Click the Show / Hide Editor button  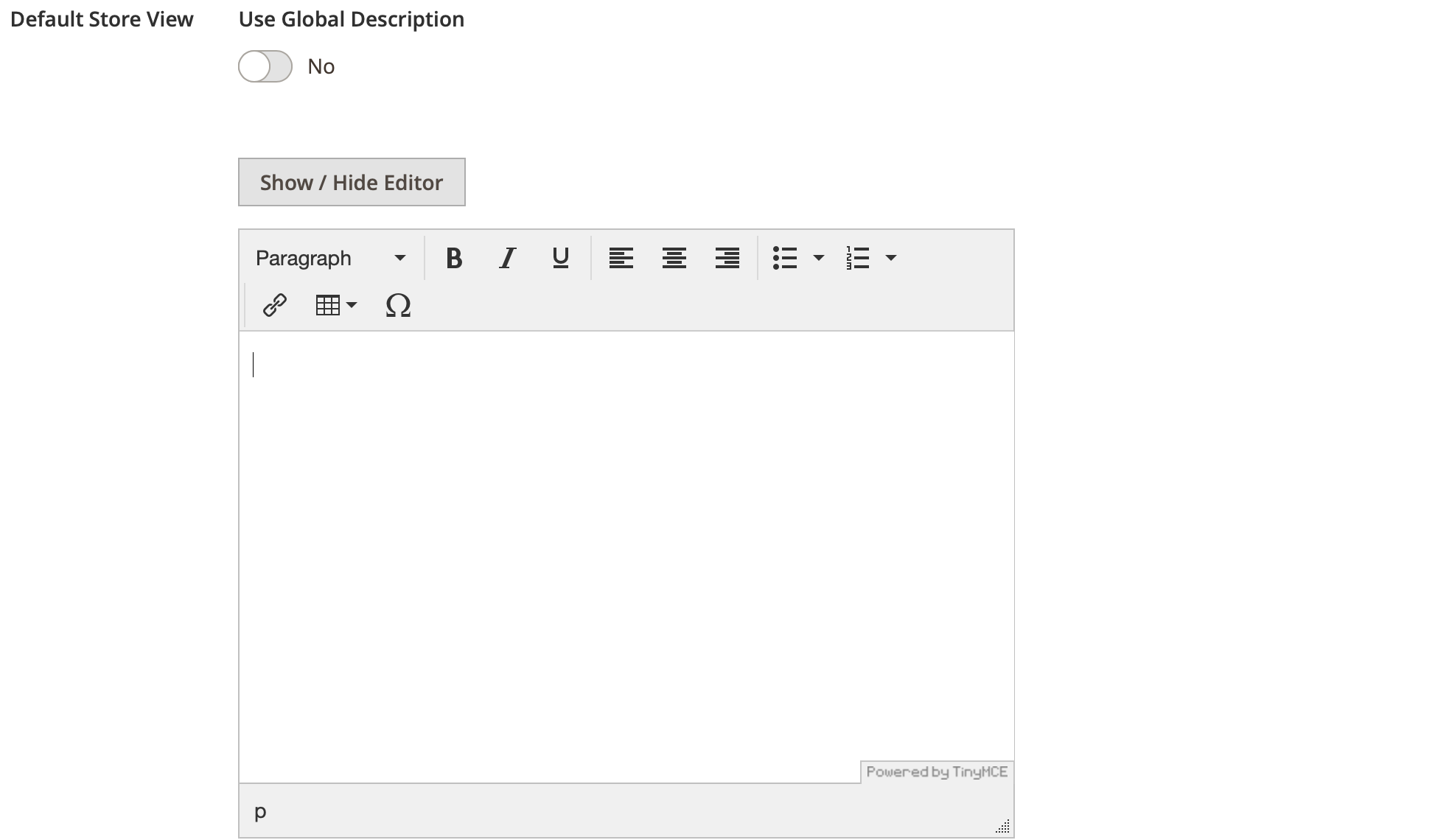click(352, 182)
